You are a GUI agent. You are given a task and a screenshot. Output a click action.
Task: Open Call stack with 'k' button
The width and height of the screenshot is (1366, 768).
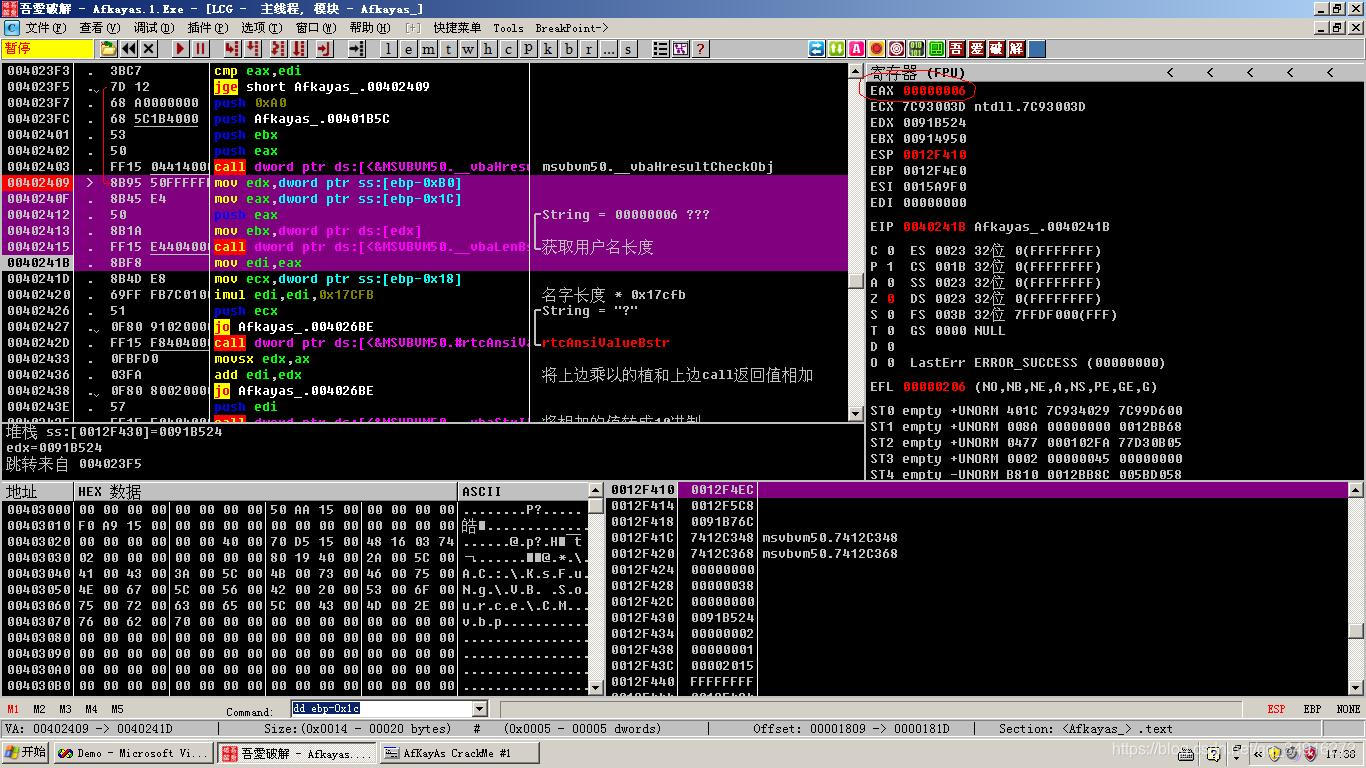click(x=548, y=48)
